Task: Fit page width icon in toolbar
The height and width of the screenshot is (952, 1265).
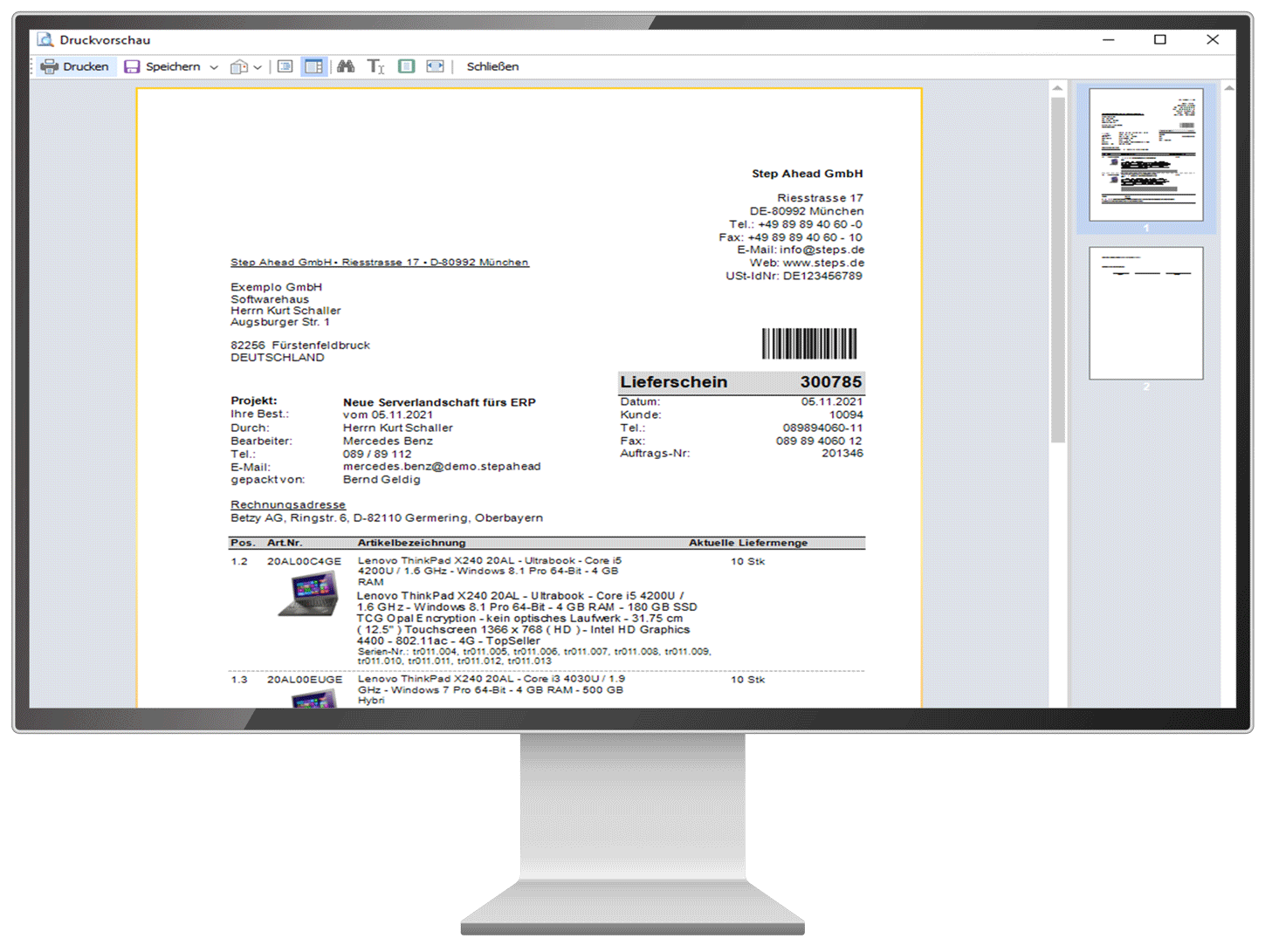Action: click(x=435, y=66)
